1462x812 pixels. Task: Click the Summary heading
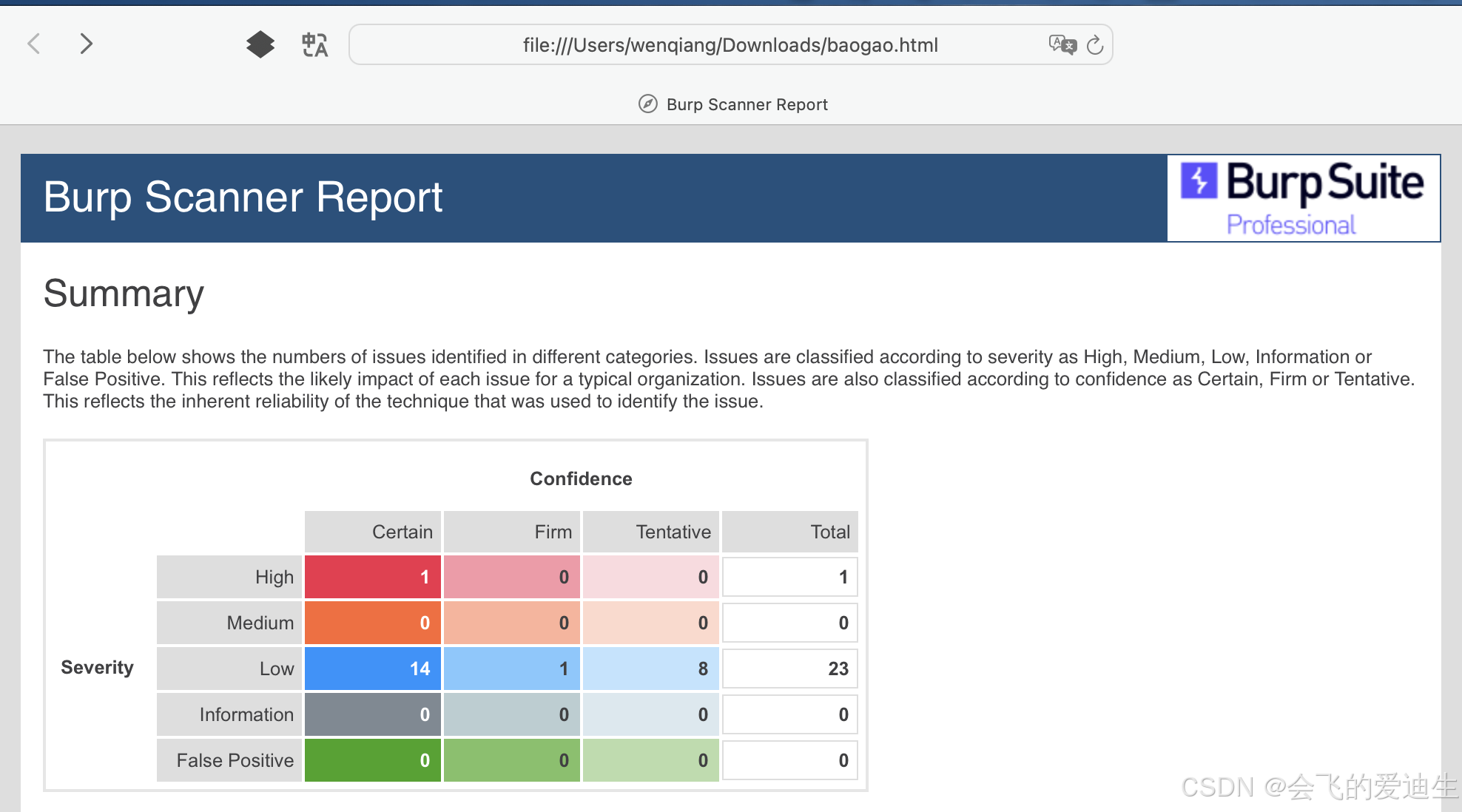pos(124,294)
